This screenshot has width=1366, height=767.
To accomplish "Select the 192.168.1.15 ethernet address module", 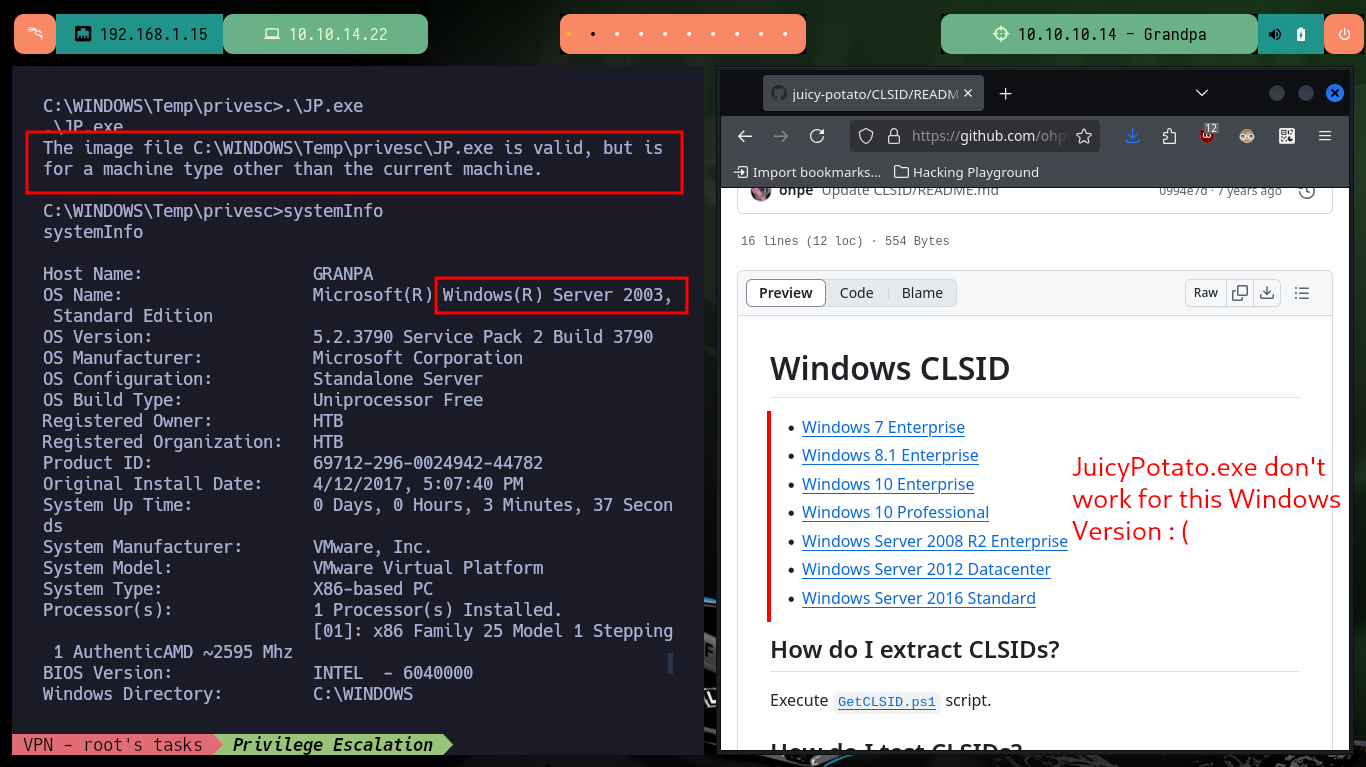I will point(140,34).
